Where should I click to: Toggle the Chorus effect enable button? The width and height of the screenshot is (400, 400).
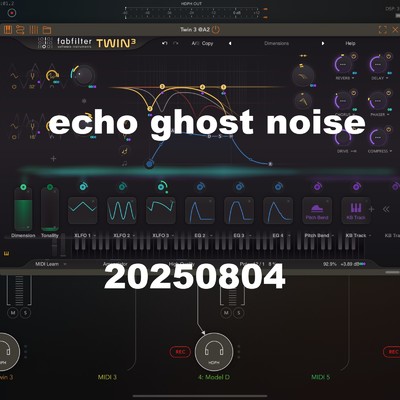pyautogui.click(x=354, y=93)
